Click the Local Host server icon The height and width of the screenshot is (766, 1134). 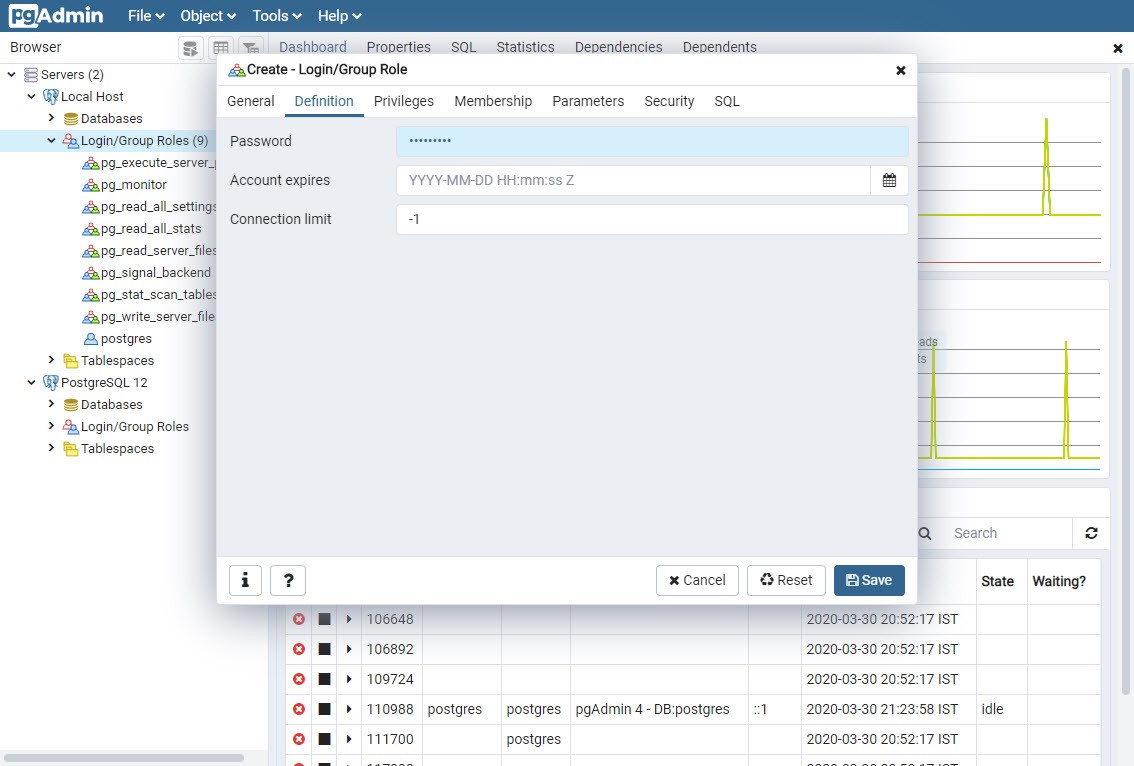[51, 96]
